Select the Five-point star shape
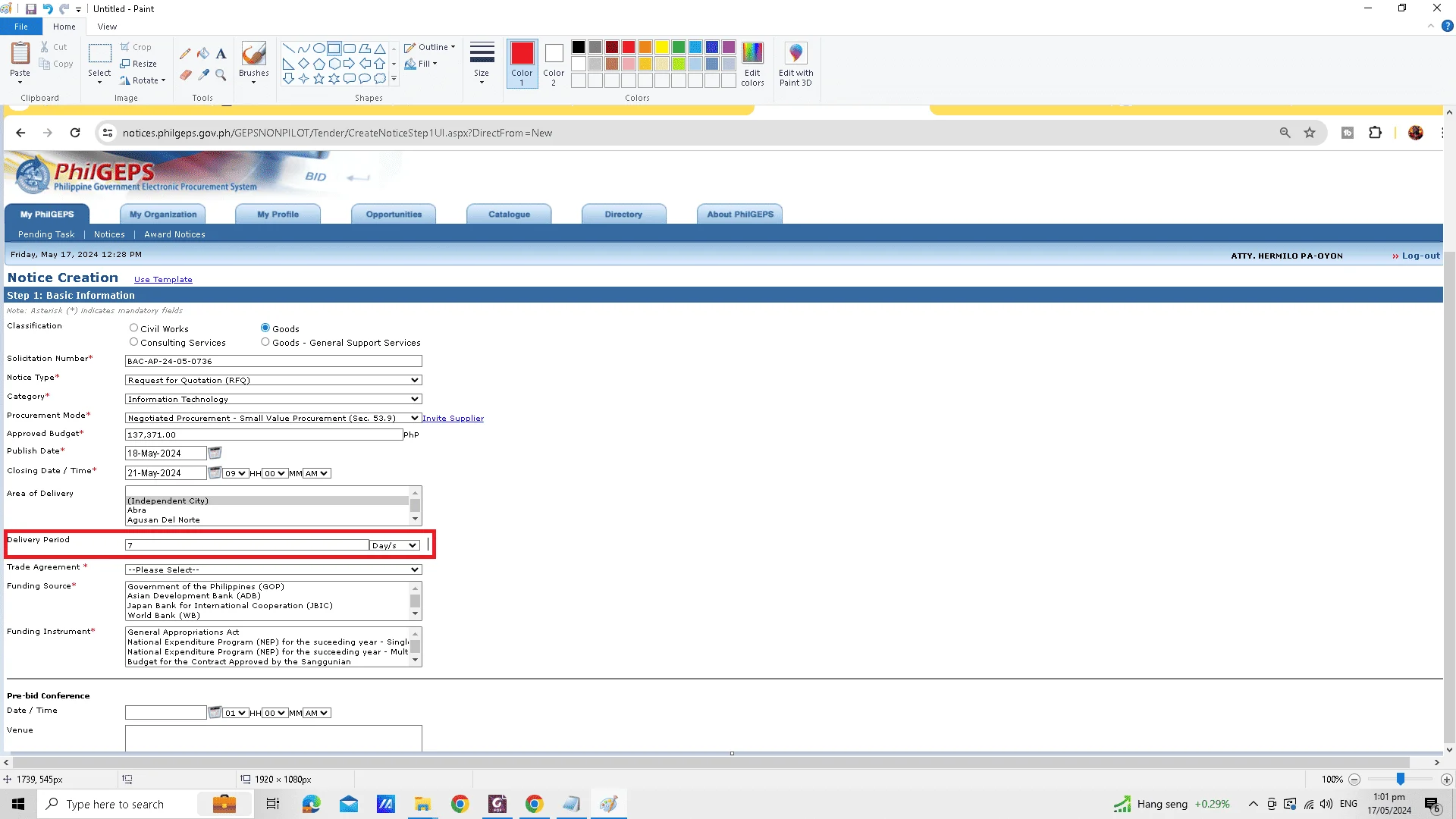The width and height of the screenshot is (1456, 819). pos(318,78)
